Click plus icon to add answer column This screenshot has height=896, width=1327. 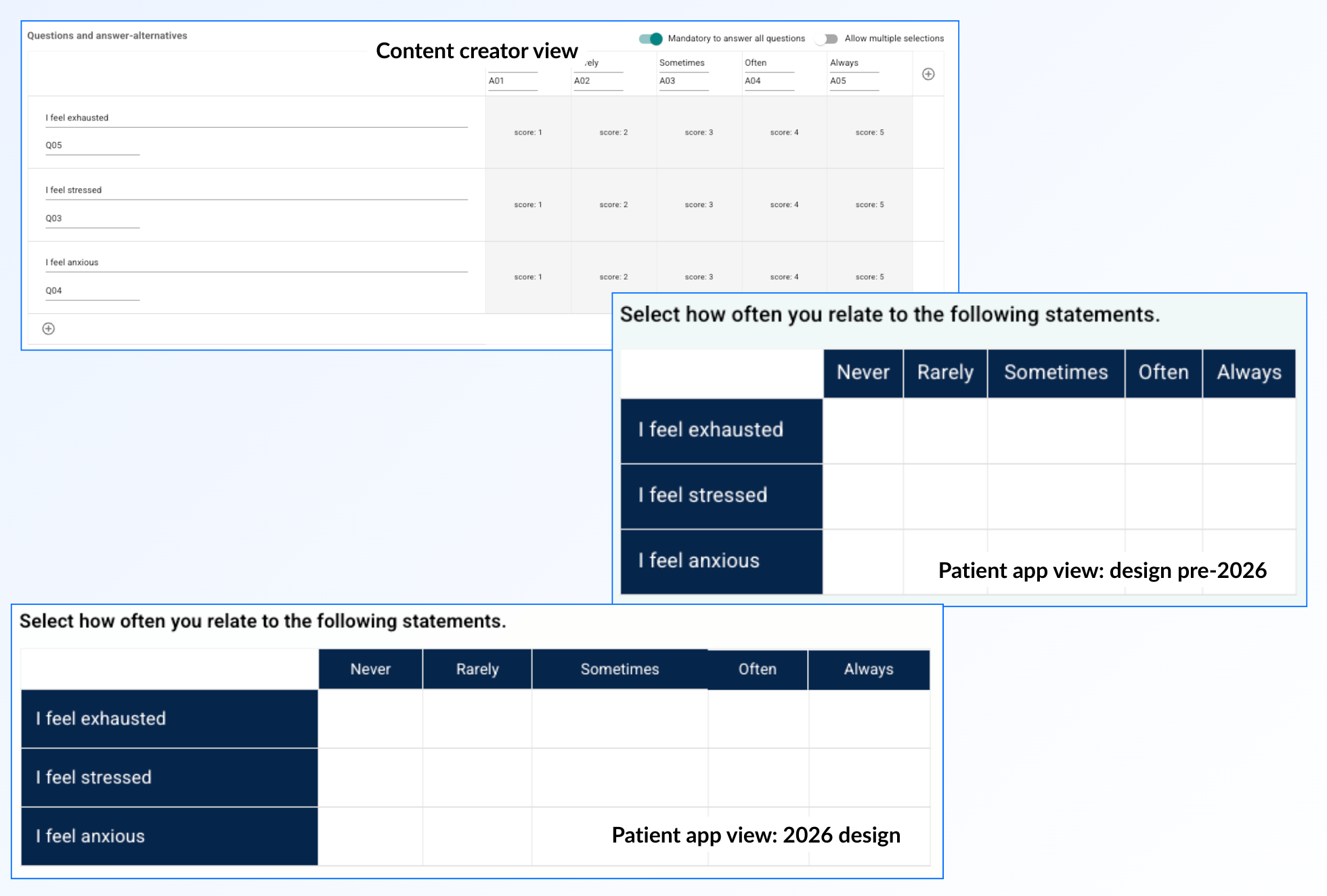click(x=928, y=74)
